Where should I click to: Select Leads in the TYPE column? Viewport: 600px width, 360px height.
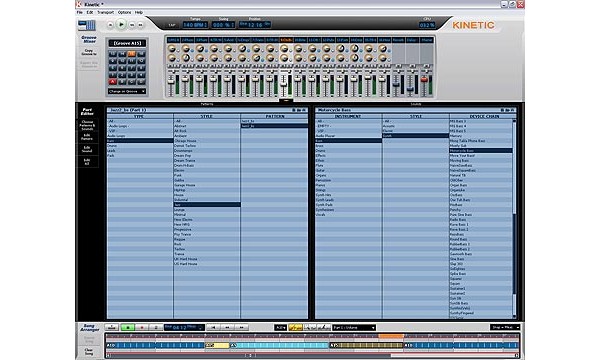click(x=140, y=151)
